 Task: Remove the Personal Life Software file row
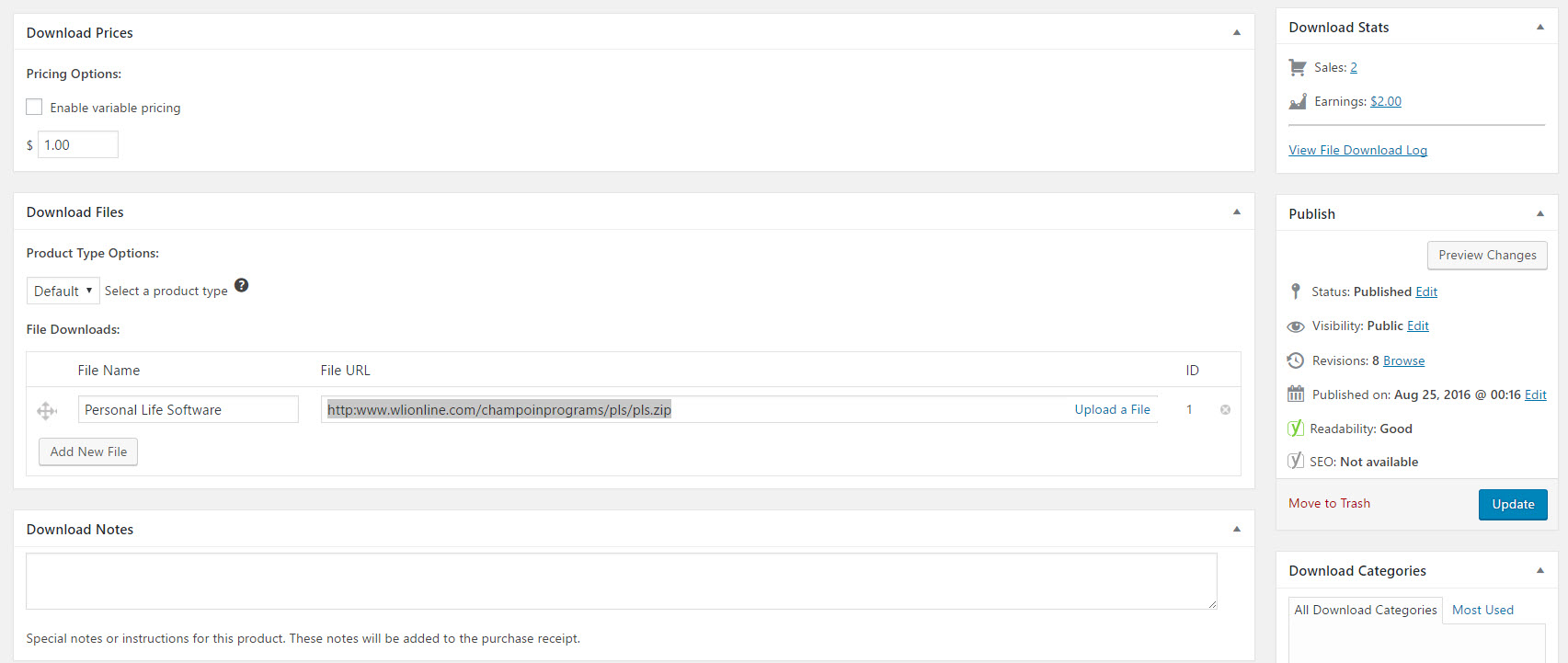point(1225,410)
